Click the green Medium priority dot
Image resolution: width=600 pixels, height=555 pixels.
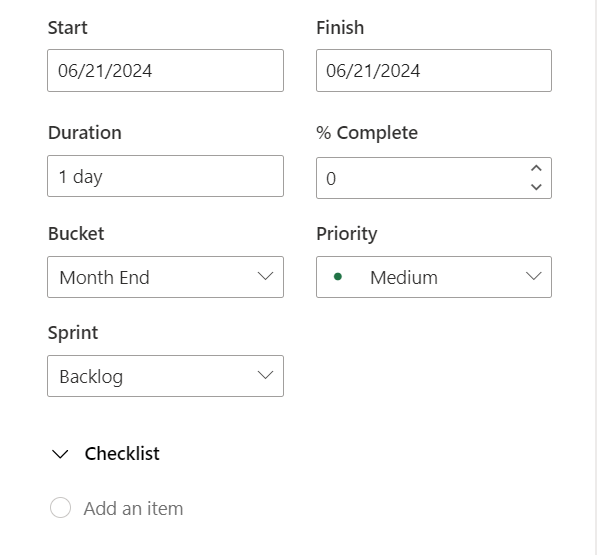338,277
